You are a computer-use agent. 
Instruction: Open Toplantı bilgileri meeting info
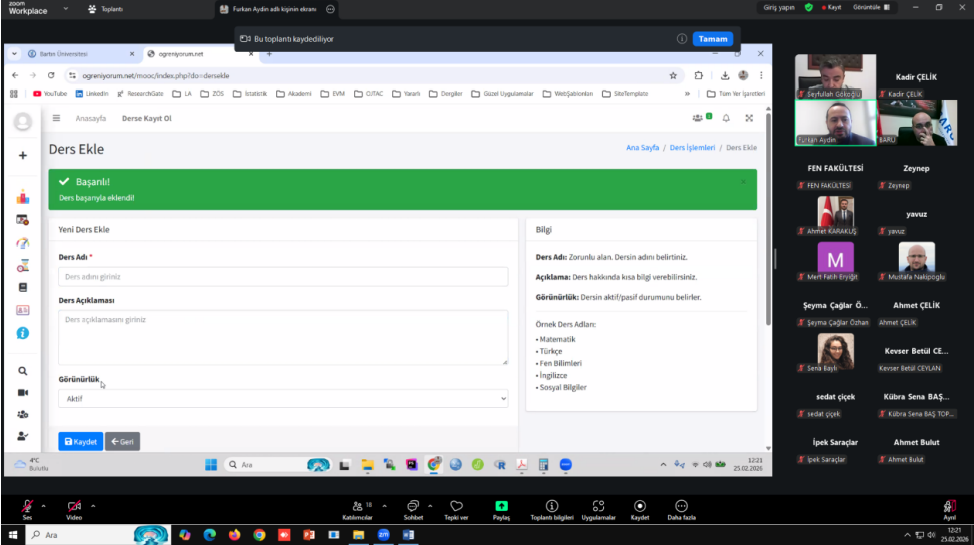tap(551, 506)
